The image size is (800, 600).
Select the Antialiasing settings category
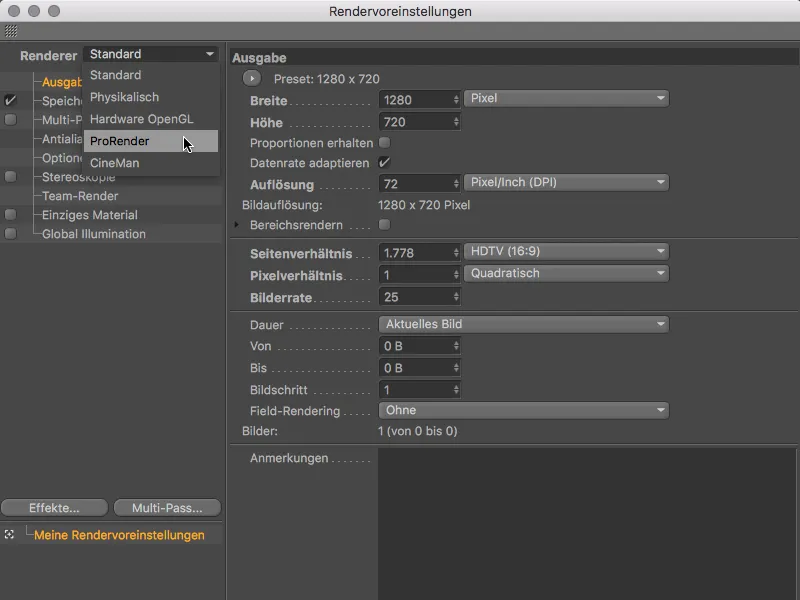(x=60, y=138)
